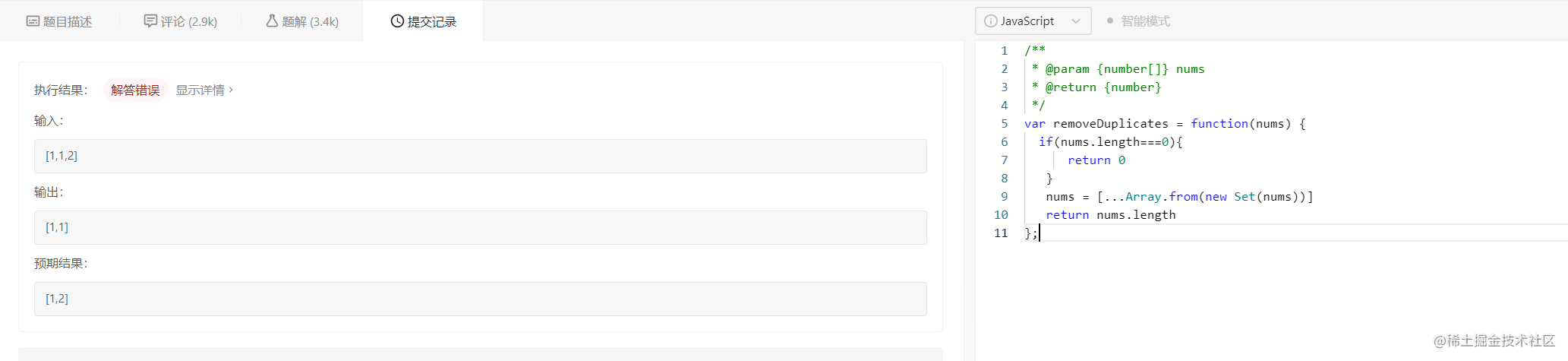Click the 智能模式 status dot

(1110, 21)
